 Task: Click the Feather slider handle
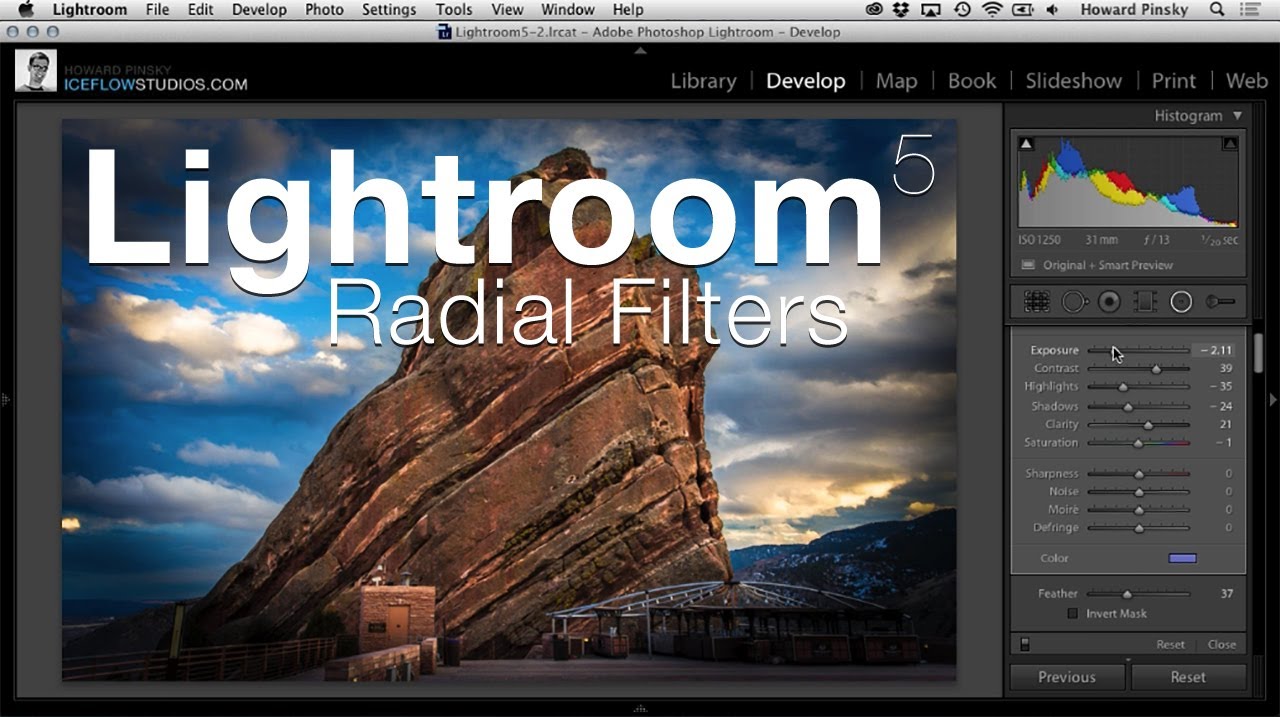[x=1127, y=594]
